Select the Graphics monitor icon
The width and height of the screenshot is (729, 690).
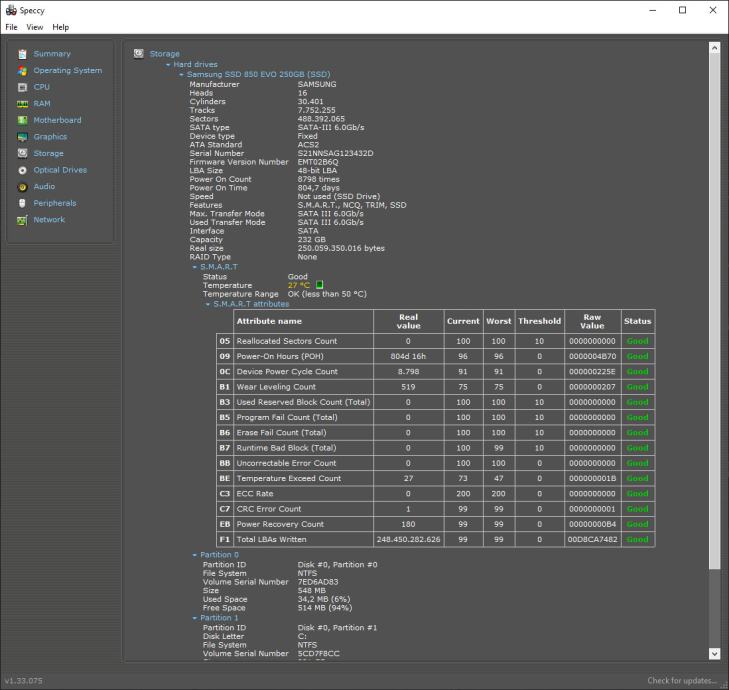tap(22, 137)
